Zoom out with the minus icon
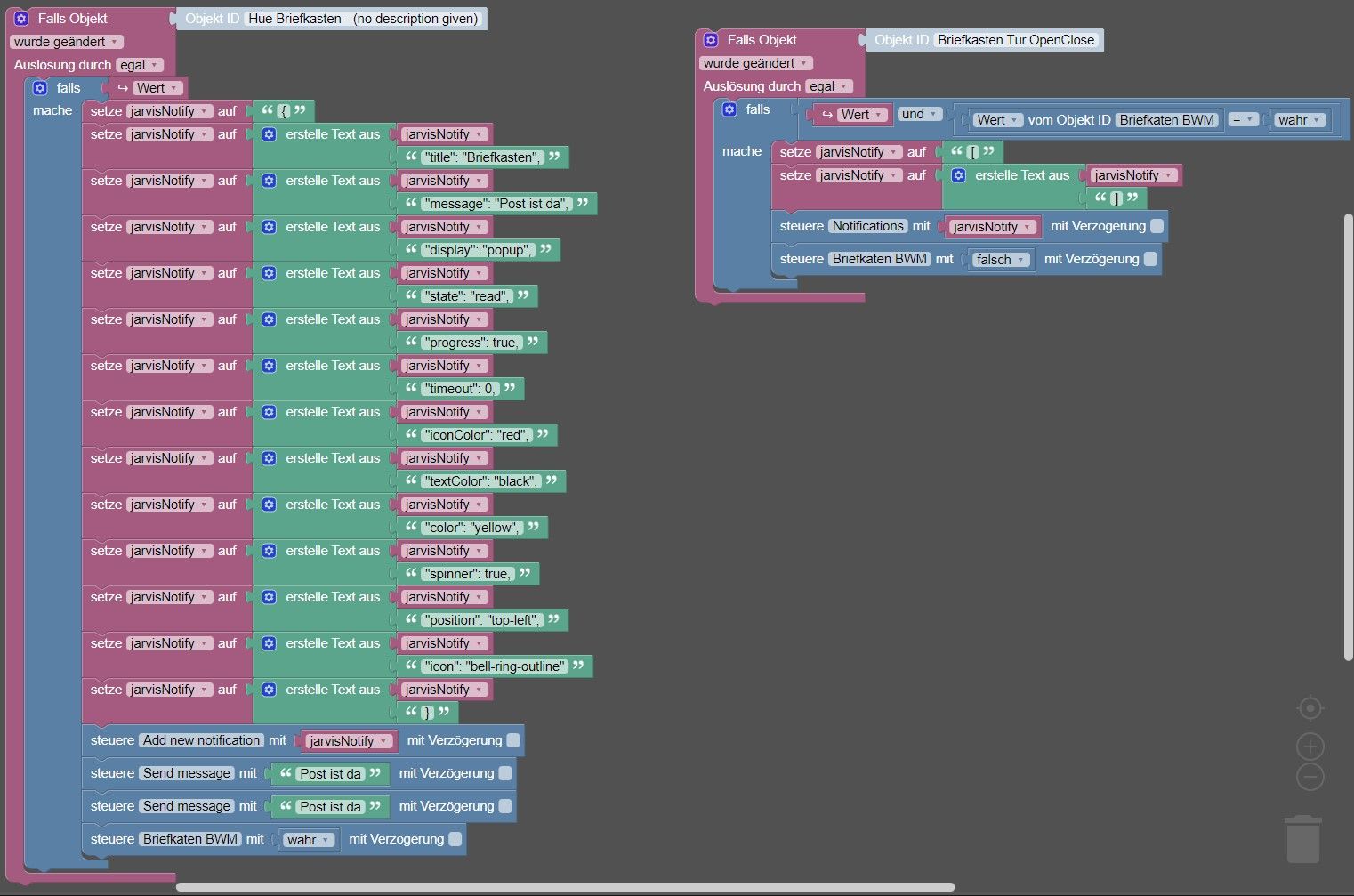The height and width of the screenshot is (896, 1354). pyautogui.click(x=1310, y=777)
